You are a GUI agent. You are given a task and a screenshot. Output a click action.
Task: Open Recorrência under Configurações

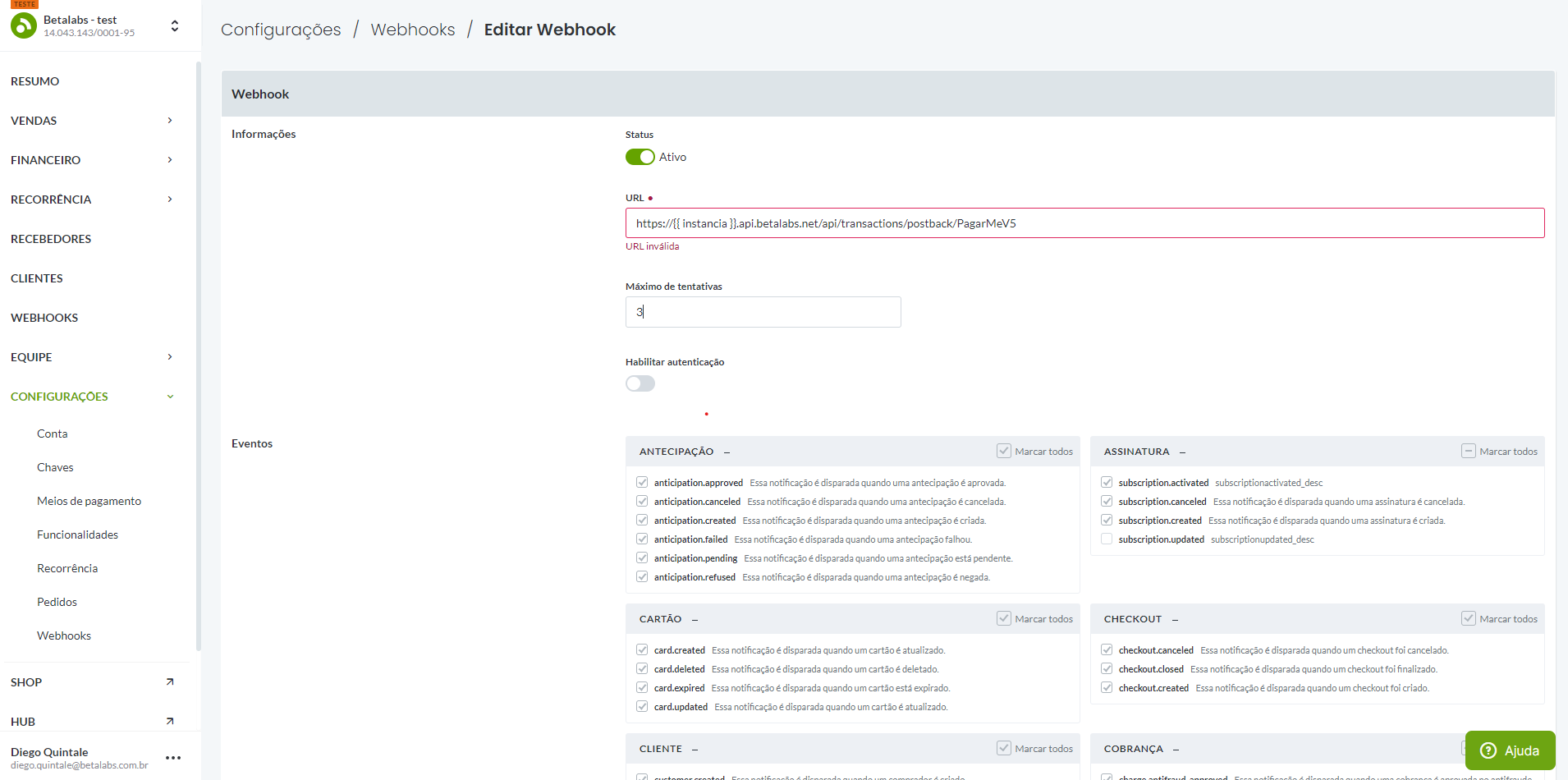[67, 568]
